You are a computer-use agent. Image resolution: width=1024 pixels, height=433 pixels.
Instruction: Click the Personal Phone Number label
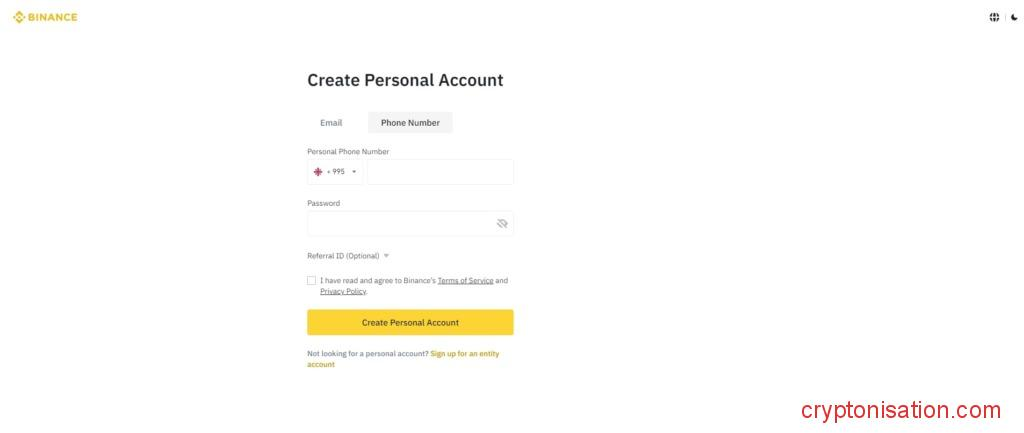point(348,152)
